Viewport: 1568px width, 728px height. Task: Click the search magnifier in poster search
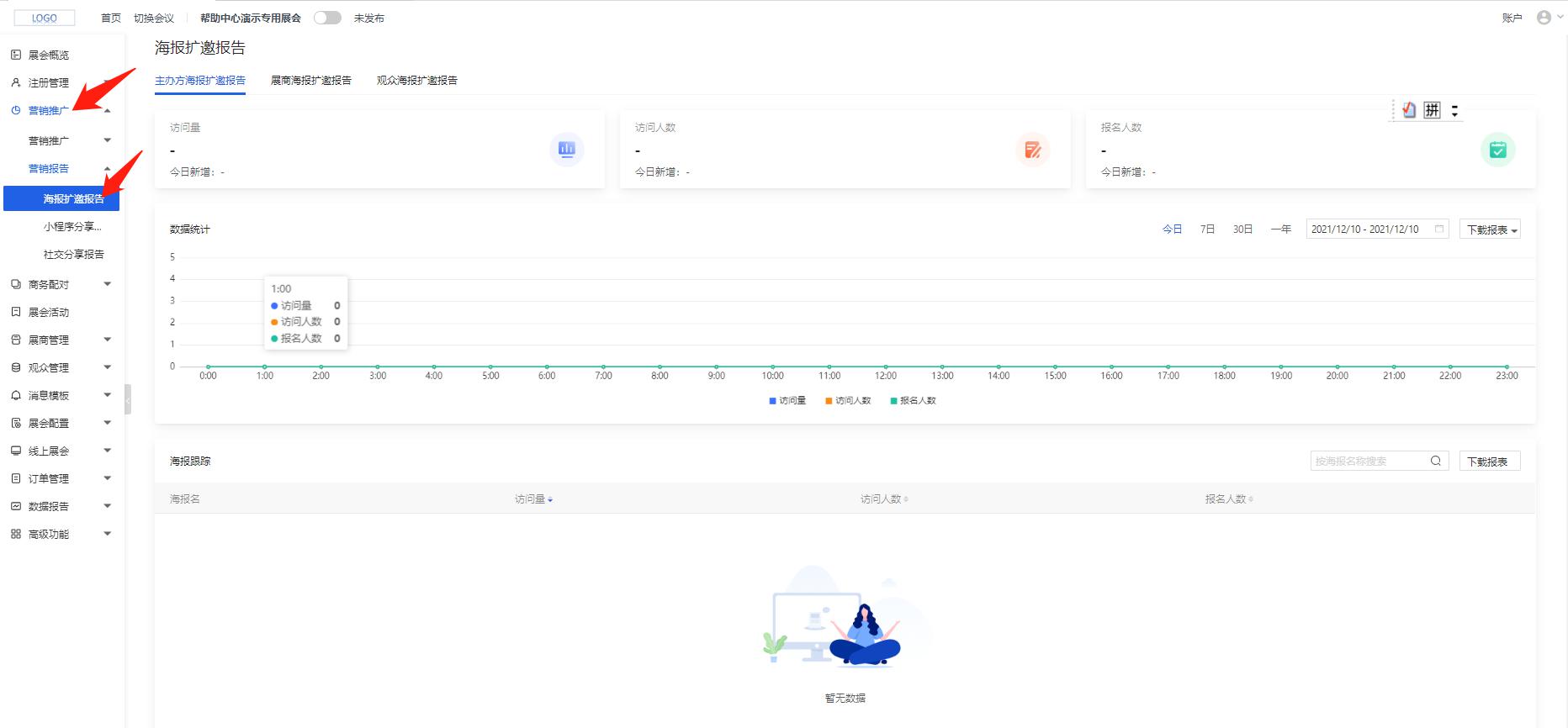coord(1436,461)
